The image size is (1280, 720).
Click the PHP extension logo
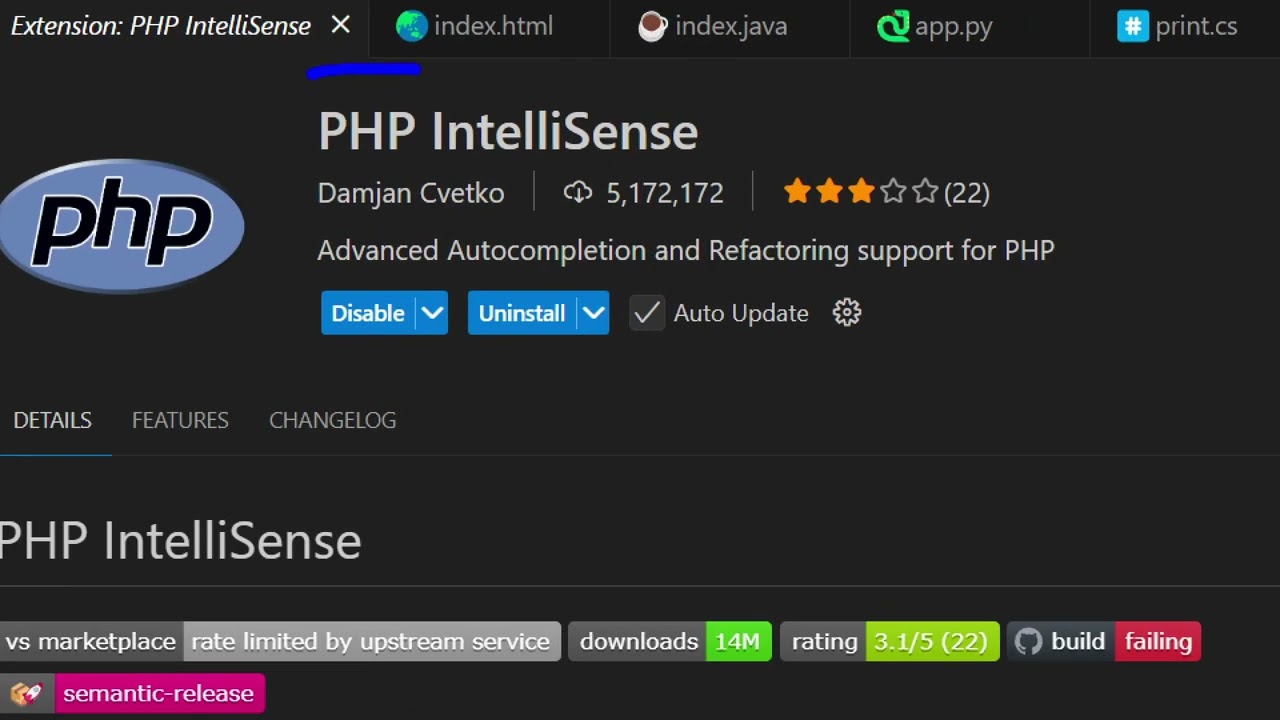coord(122,225)
